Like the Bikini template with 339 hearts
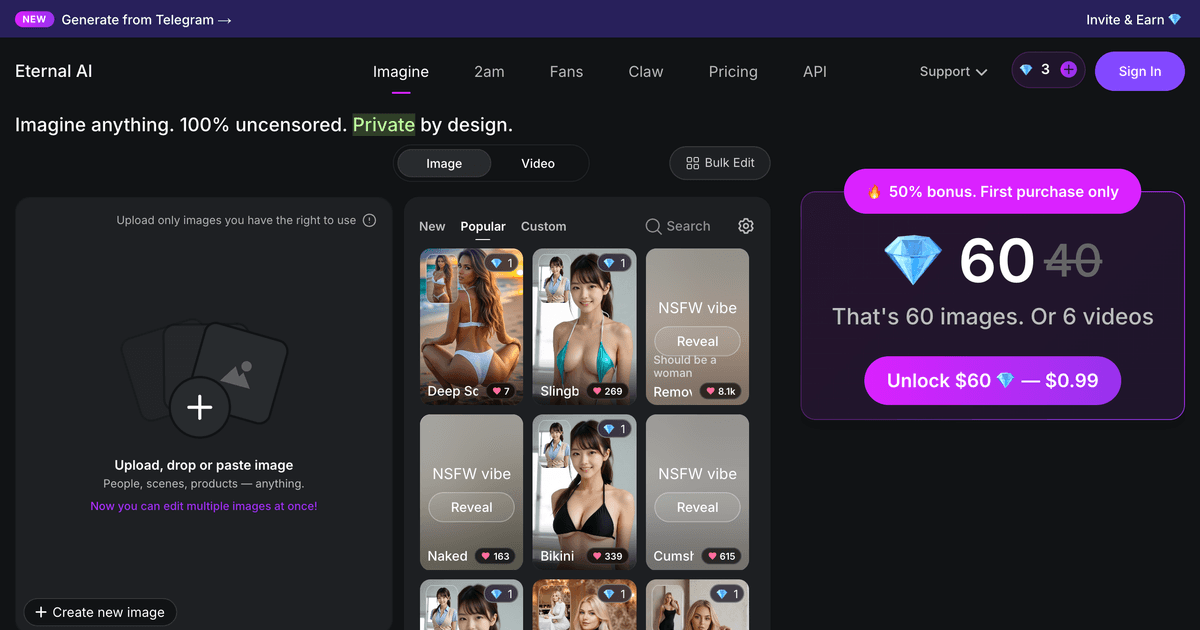 [x=607, y=556]
